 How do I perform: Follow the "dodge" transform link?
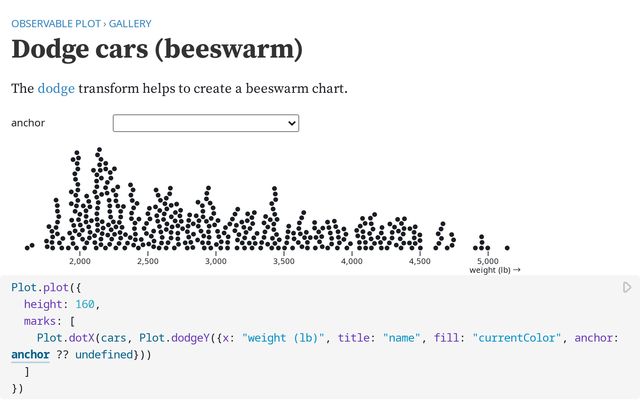pos(56,89)
